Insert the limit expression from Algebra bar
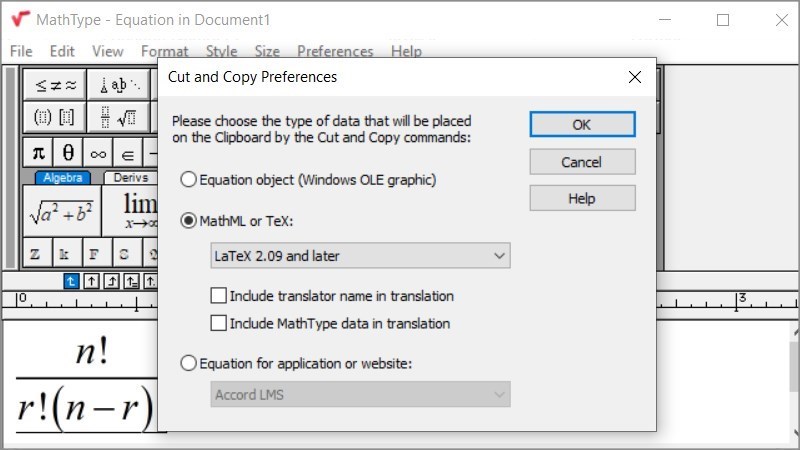The height and width of the screenshot is (450, 800). coord(130,211)
